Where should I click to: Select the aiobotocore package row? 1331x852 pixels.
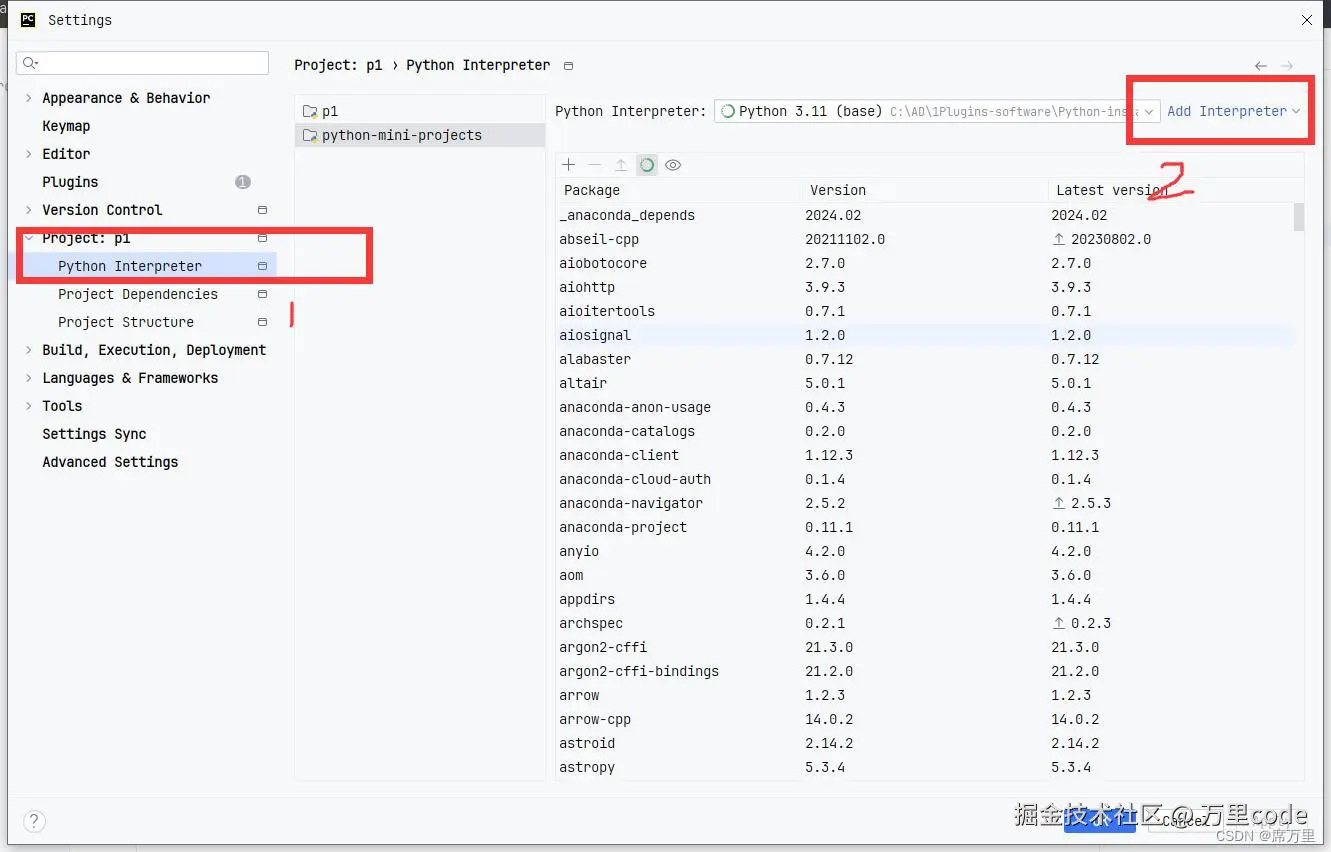click(925, 263)
